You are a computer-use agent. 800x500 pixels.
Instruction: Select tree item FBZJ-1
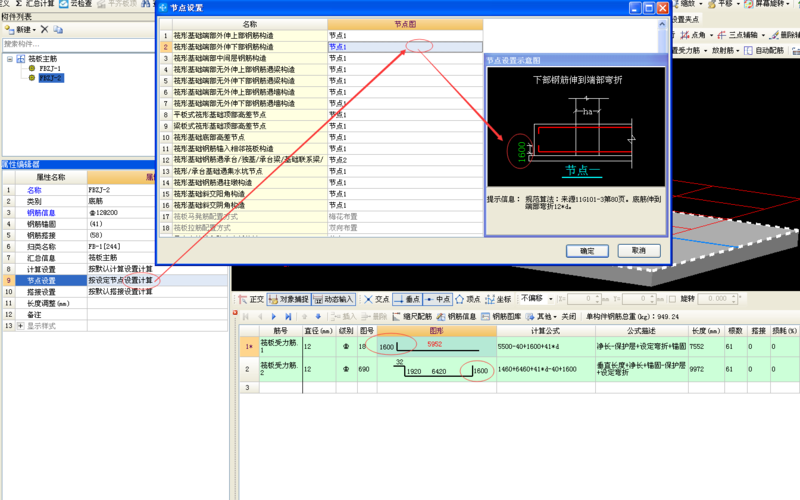(50, 68)
